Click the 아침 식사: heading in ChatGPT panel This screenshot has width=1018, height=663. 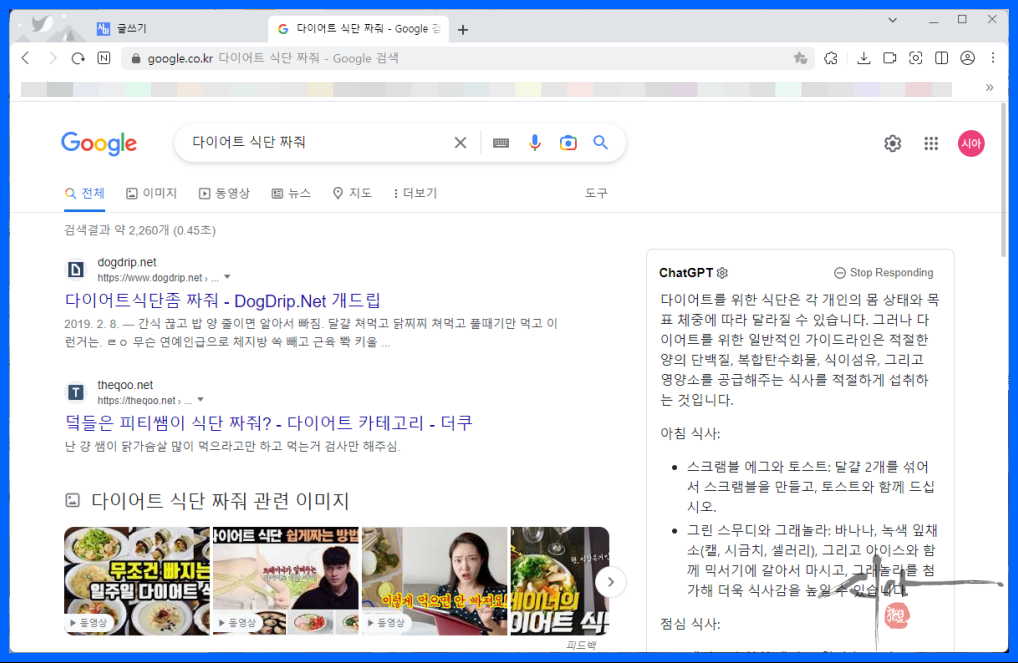pos(690,434)
